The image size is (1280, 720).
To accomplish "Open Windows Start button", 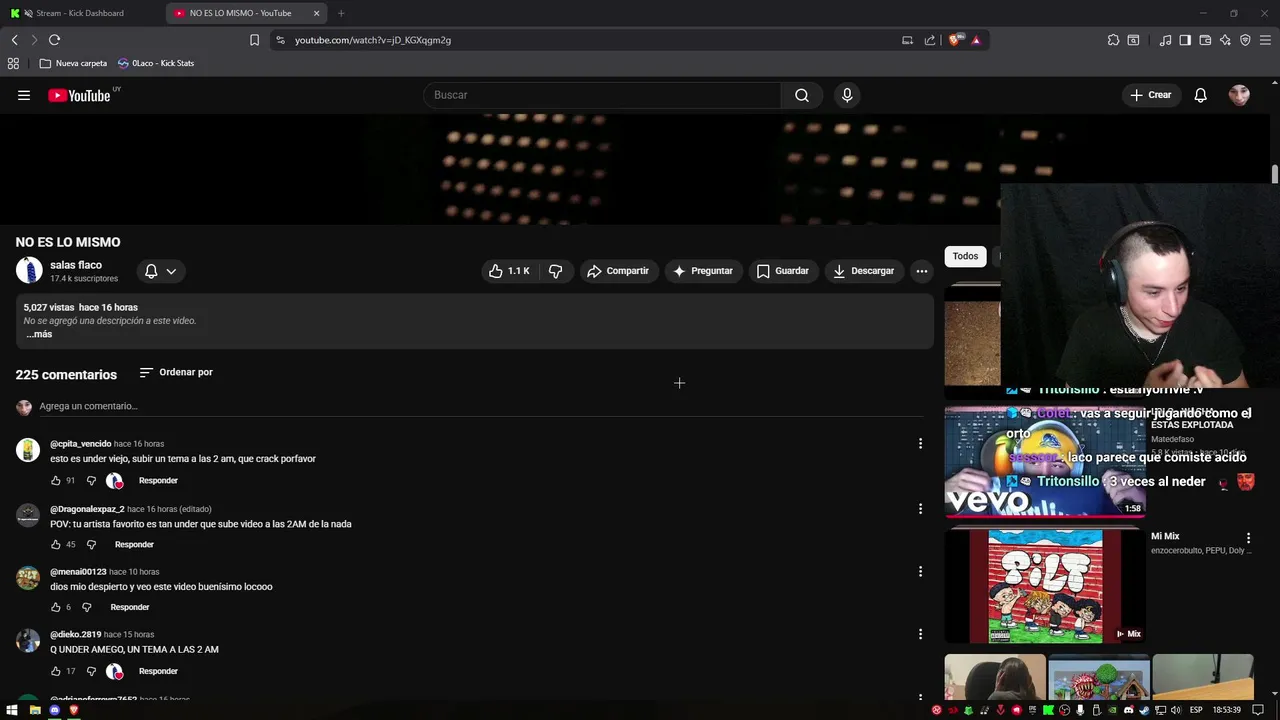I will coord(12,710).
